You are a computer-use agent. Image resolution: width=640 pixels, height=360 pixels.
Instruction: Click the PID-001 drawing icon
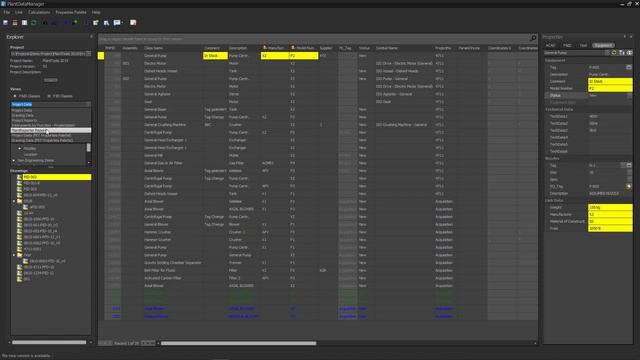19,177
